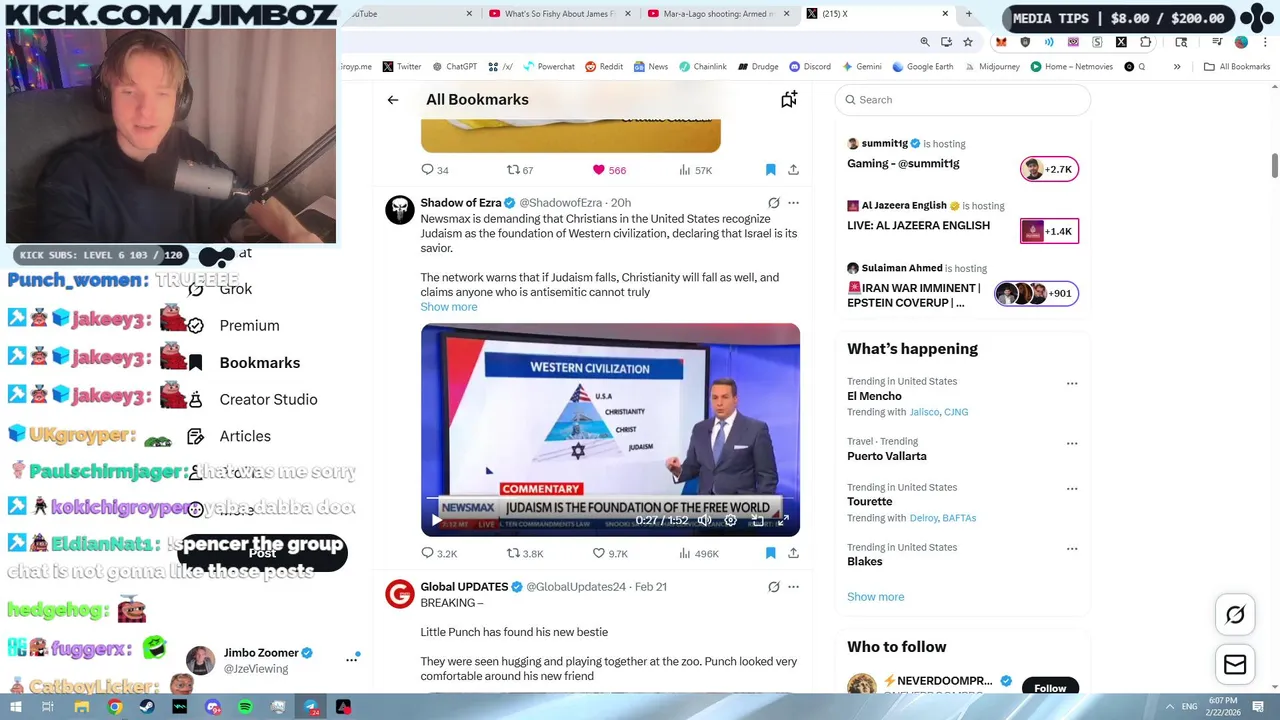Remove bookmark from Shadow of Ezra post
Viewport: 1280px width, 720px height.
tap(770, 553)
